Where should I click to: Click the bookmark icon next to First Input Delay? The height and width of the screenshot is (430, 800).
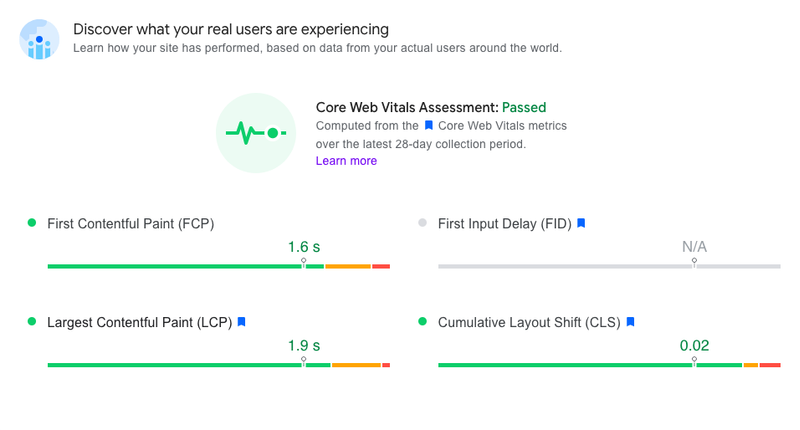(581, 223)
